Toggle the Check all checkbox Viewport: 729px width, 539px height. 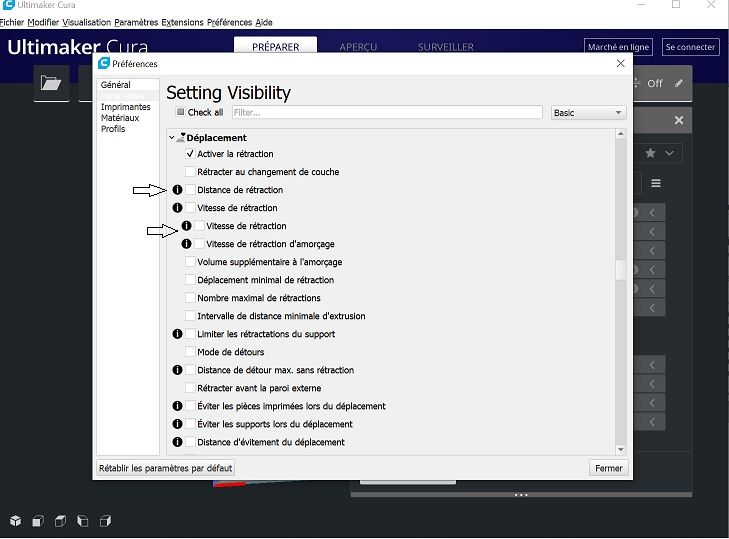pyautogui.click(x=180, y=112)
